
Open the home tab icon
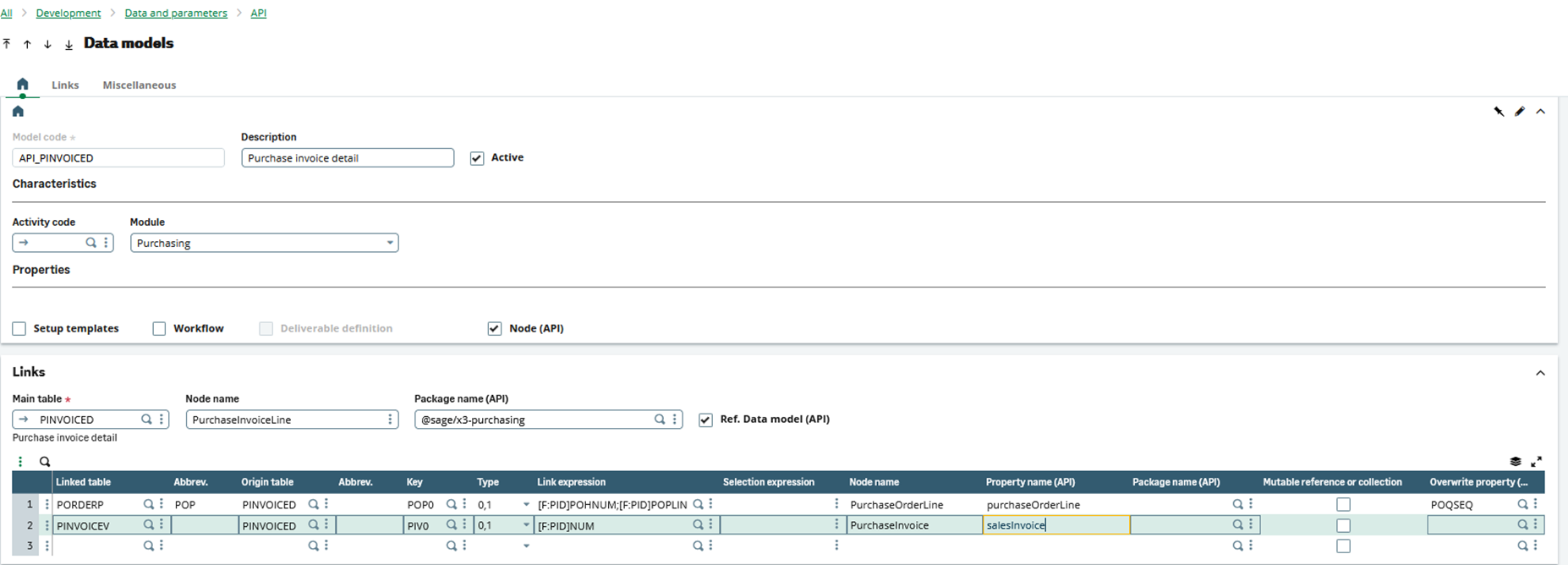click(x=23, y=84)
